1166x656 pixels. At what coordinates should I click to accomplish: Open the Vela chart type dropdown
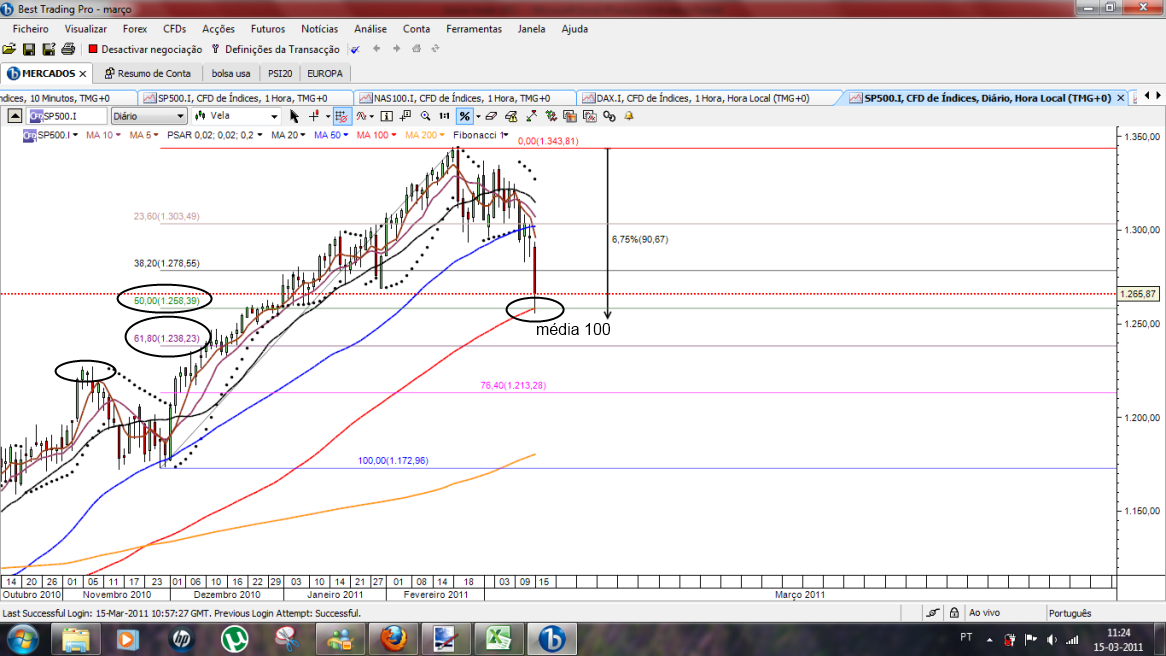pyautogui.click(x=236, y=116)
